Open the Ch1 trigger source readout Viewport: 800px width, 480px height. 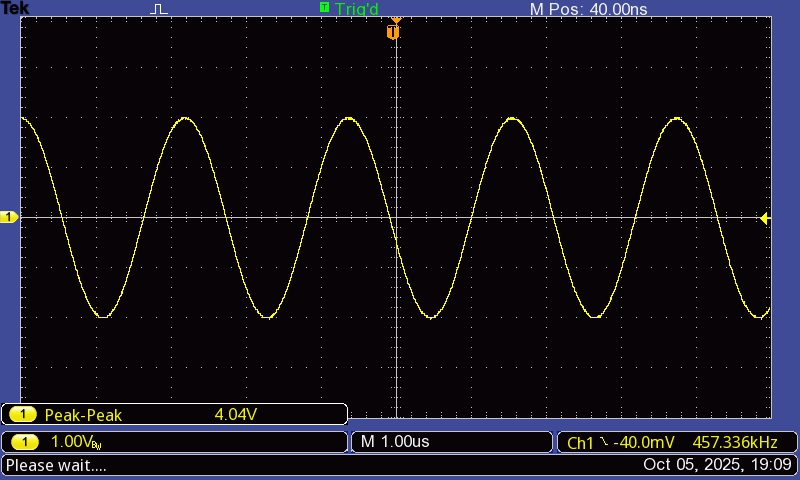click(x=580, y=442)
